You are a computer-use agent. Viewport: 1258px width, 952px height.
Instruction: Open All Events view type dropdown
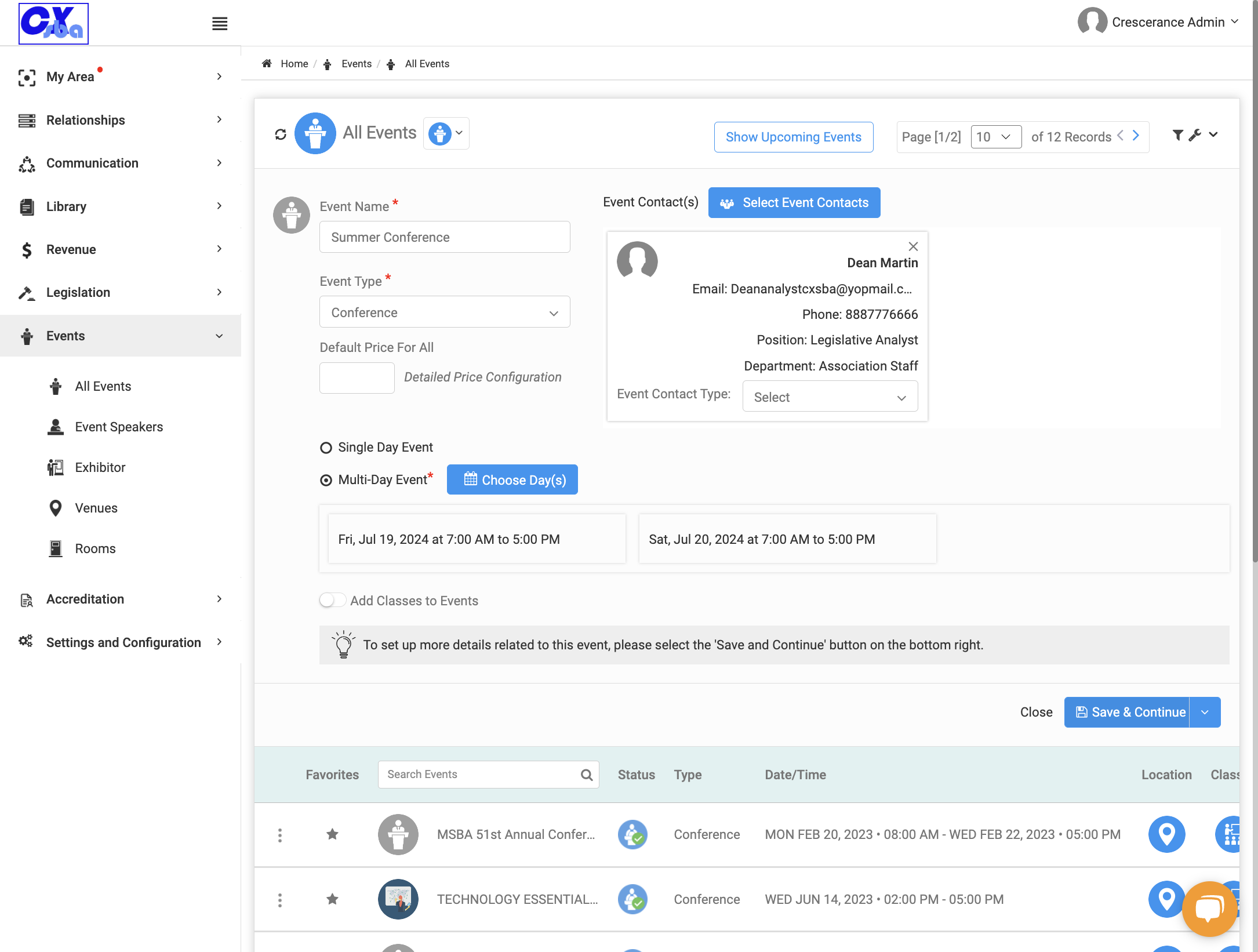click(x=446, y=133)
